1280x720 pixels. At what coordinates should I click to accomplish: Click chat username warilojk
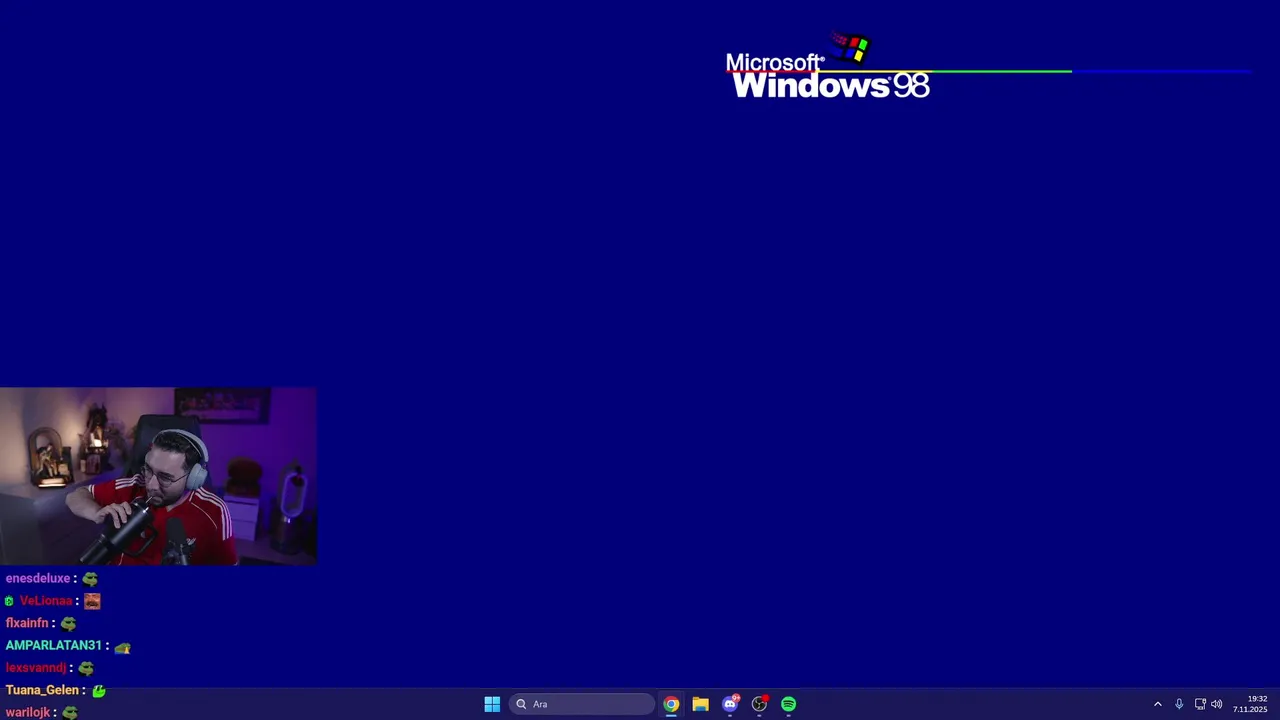(x=28, y=713)
